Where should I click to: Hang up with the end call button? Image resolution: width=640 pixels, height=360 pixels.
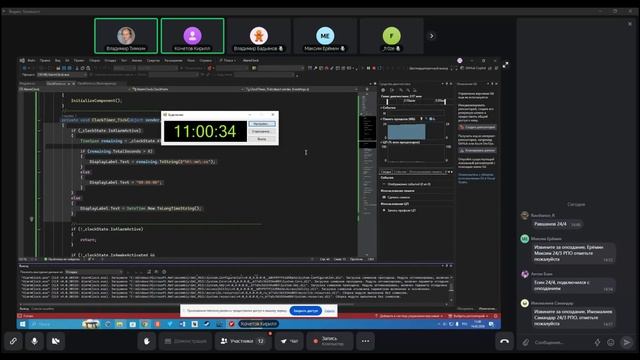(x=504, y=341)
